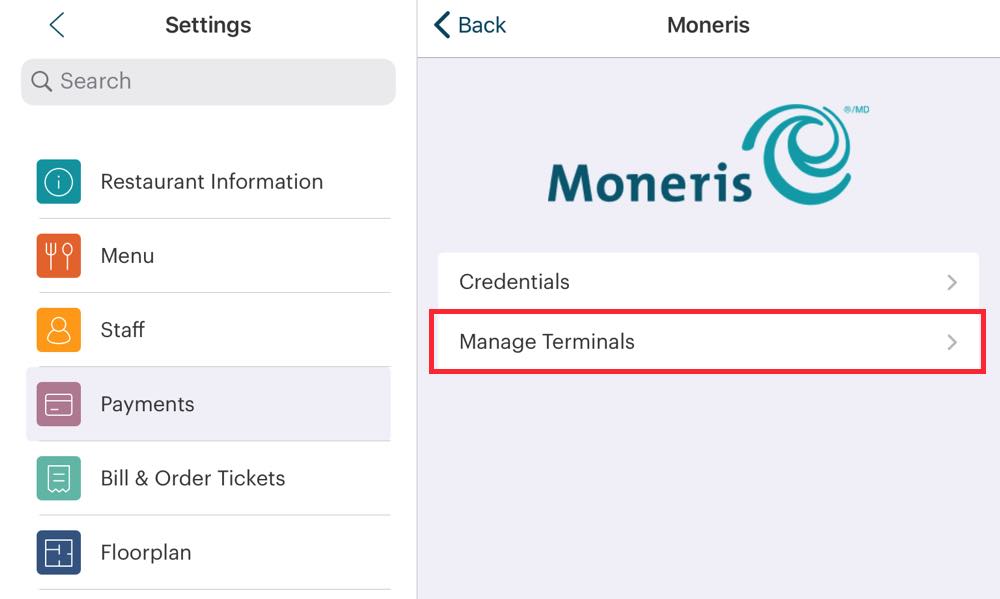
Task: Click the Staff person icon
Action: (x=58, y=329)
